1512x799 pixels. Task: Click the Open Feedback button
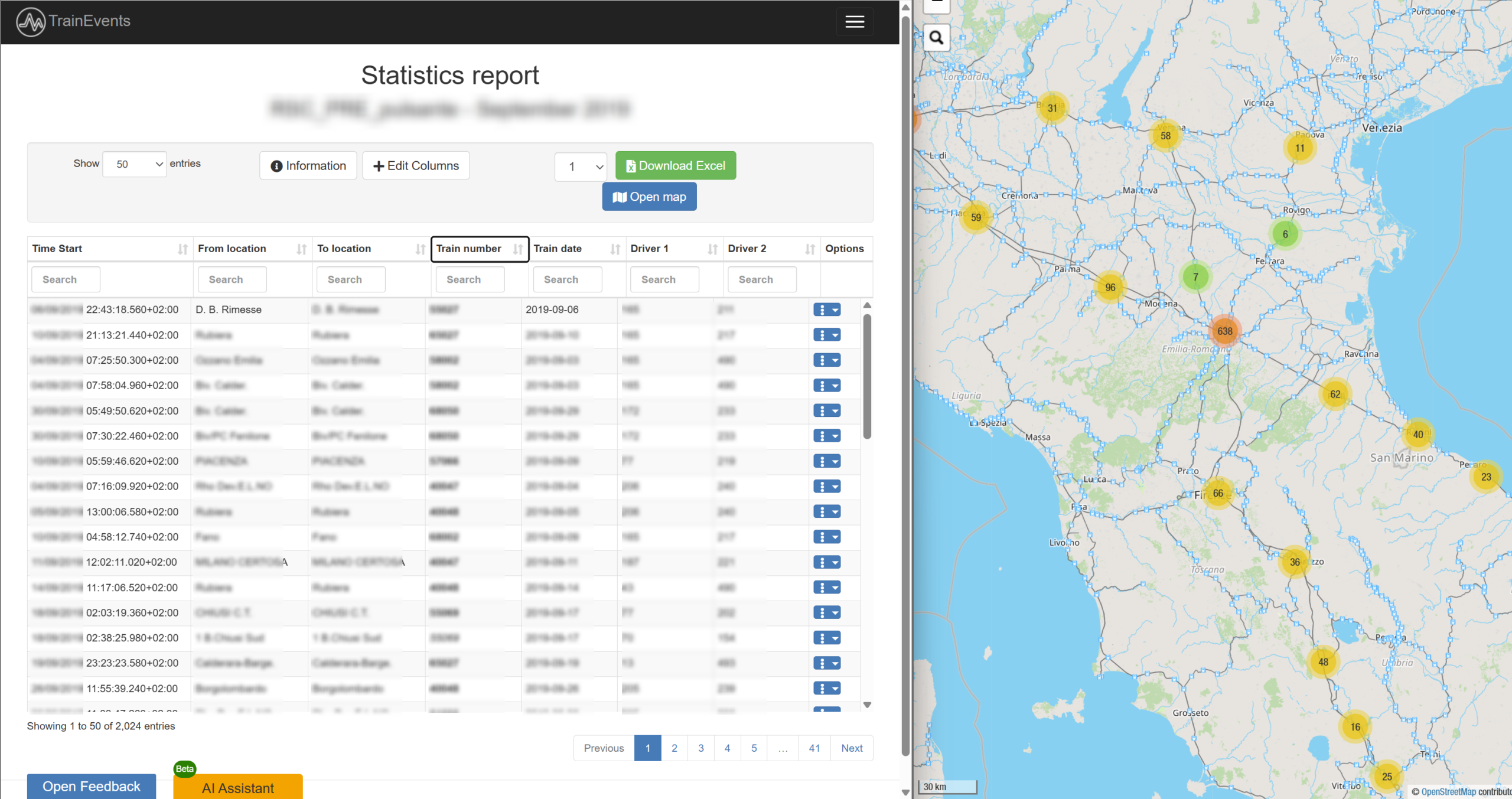90,786
